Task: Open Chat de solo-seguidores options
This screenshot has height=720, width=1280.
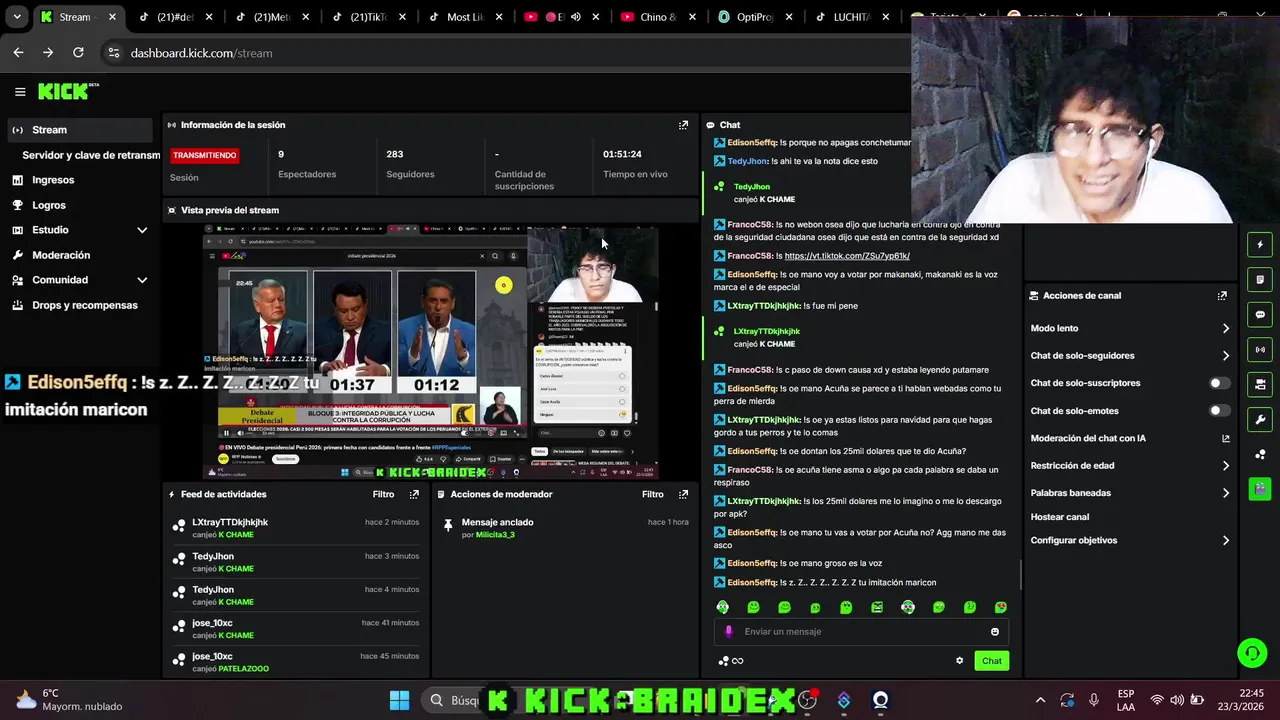Action: pyautogui.click(x=1130, y=356)
